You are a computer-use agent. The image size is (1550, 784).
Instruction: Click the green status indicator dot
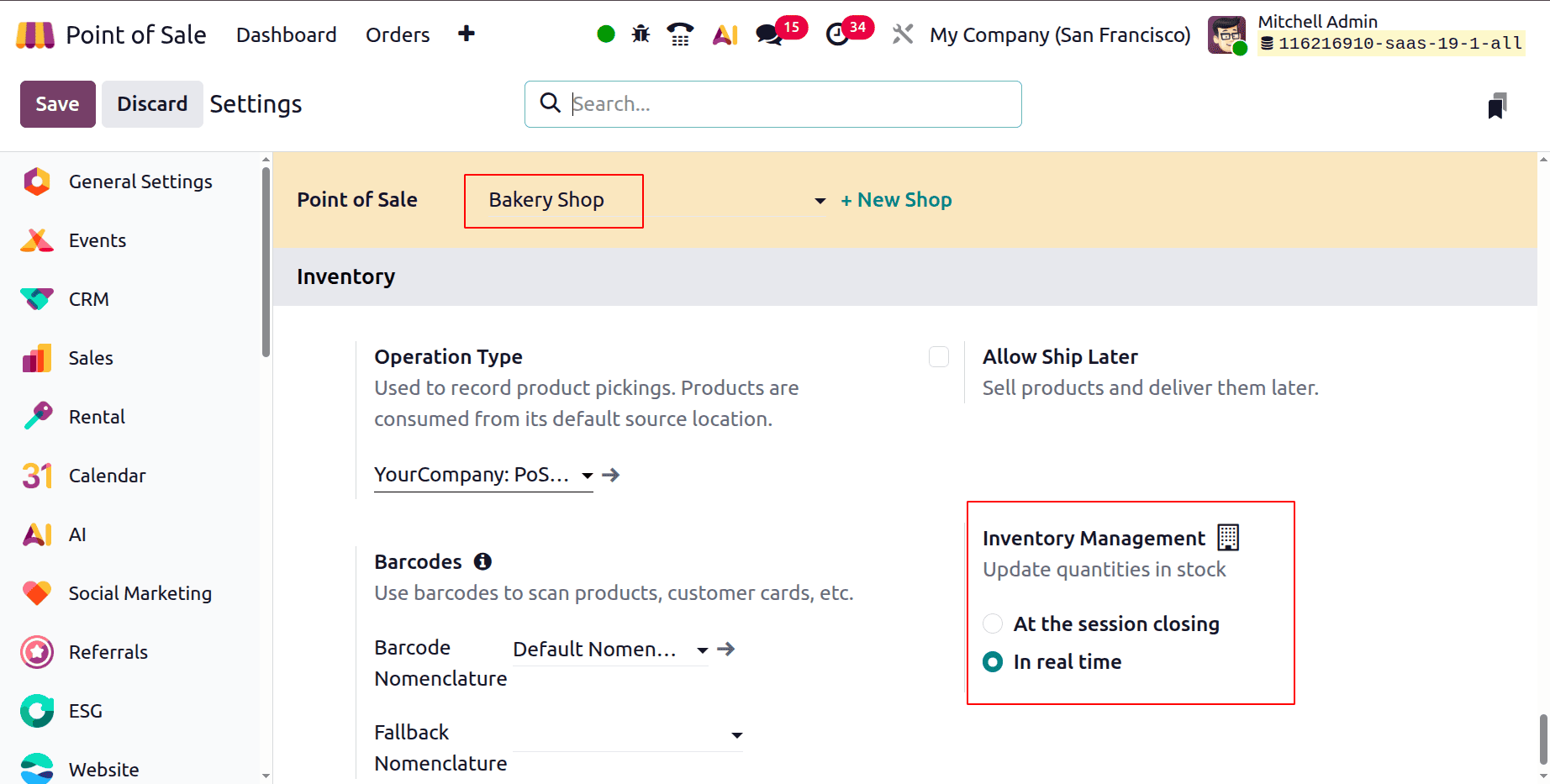(x=606, y=34)
